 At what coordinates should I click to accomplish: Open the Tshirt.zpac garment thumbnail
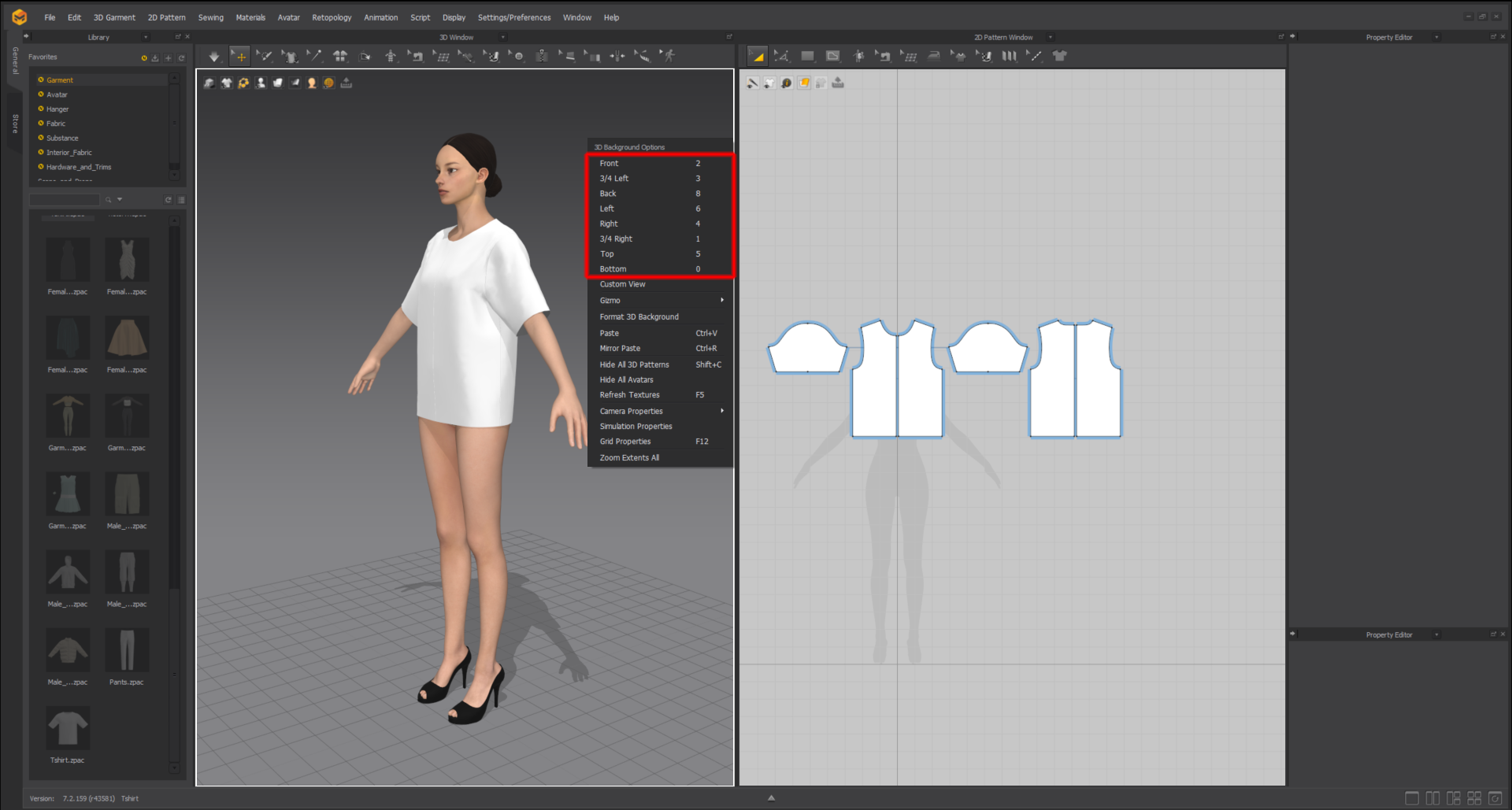click(68, 728)
